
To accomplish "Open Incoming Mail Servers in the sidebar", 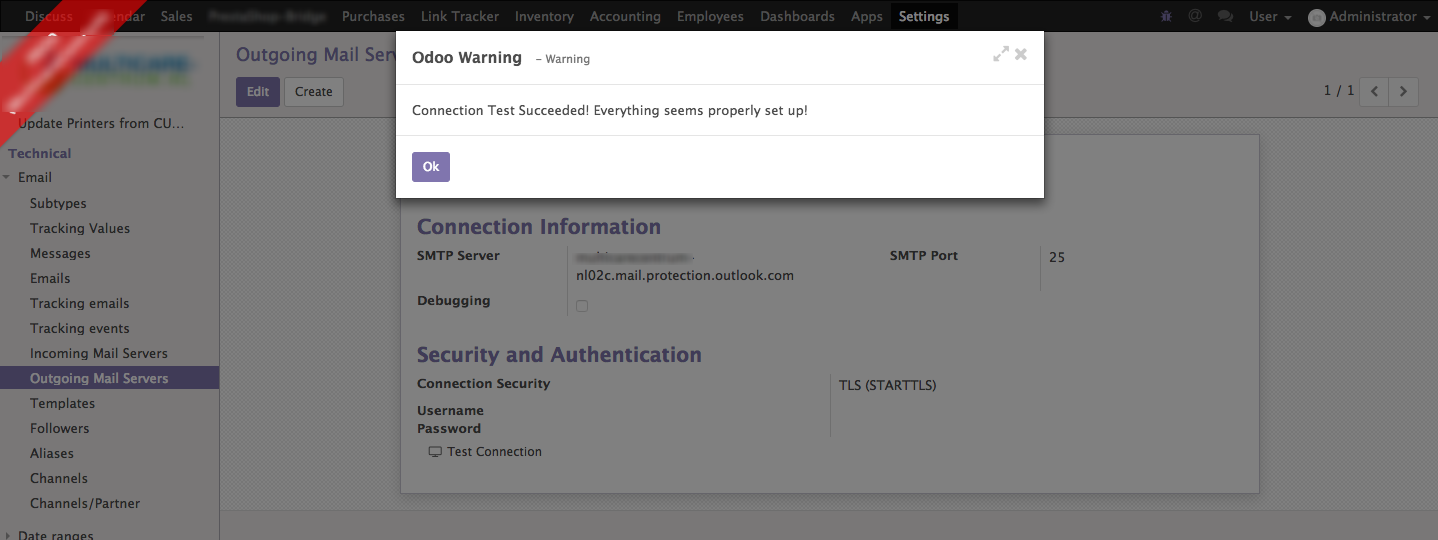I will (99, 353).
